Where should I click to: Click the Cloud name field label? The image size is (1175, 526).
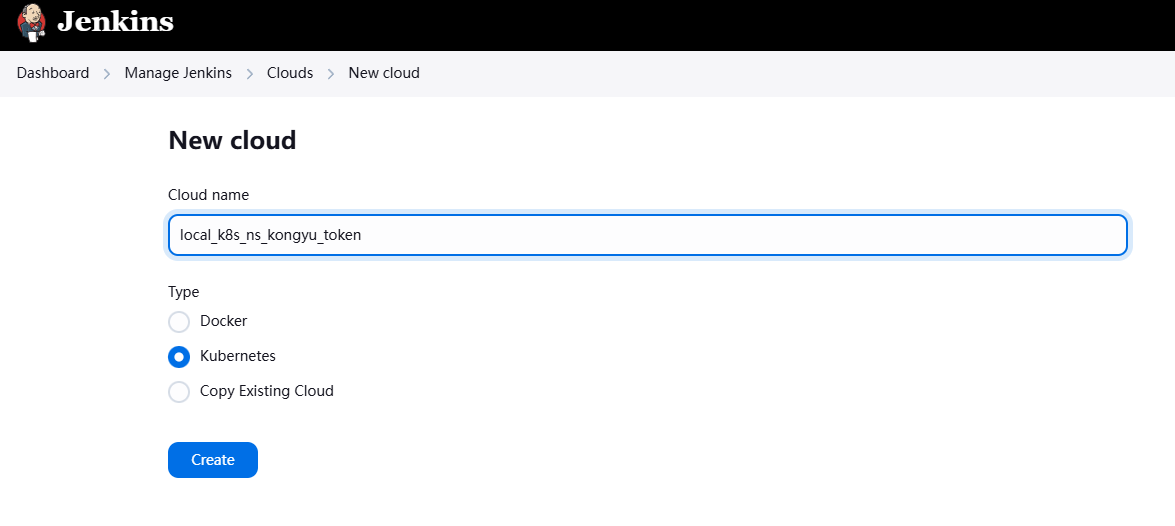tap(209, 195)
